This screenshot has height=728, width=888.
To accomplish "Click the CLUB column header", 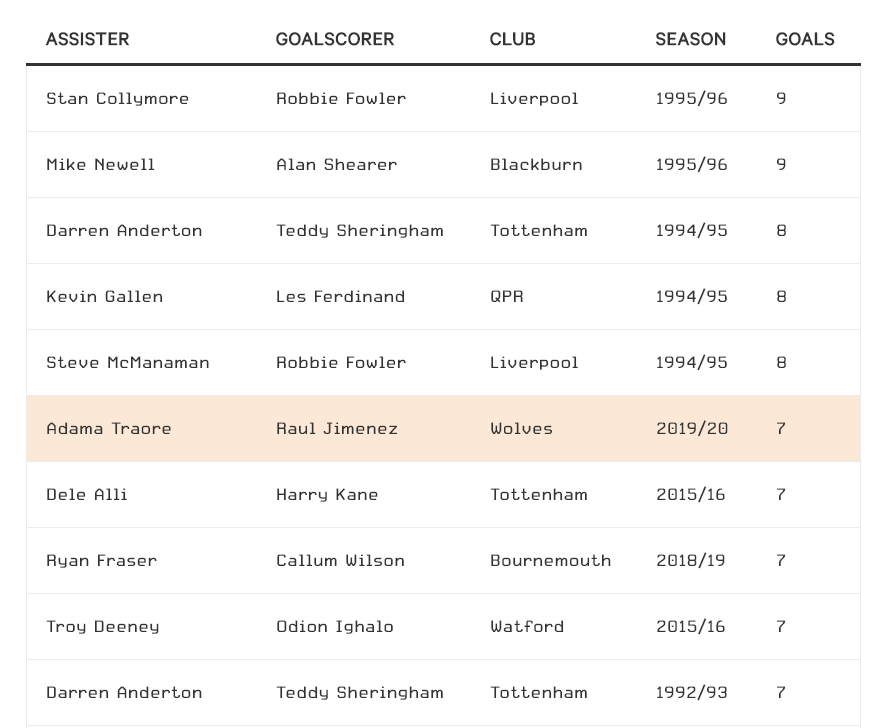I will 513,39.
